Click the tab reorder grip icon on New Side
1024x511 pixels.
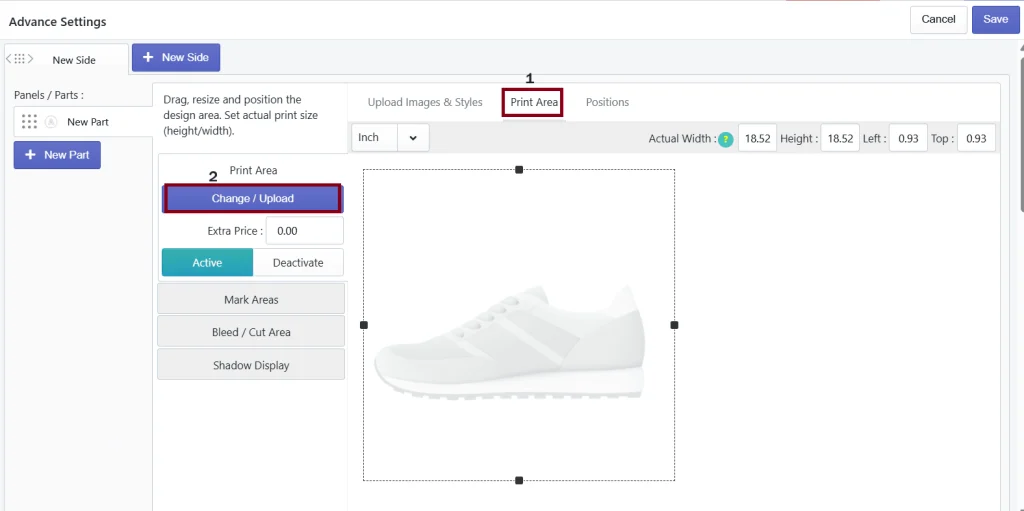point(20,59)
